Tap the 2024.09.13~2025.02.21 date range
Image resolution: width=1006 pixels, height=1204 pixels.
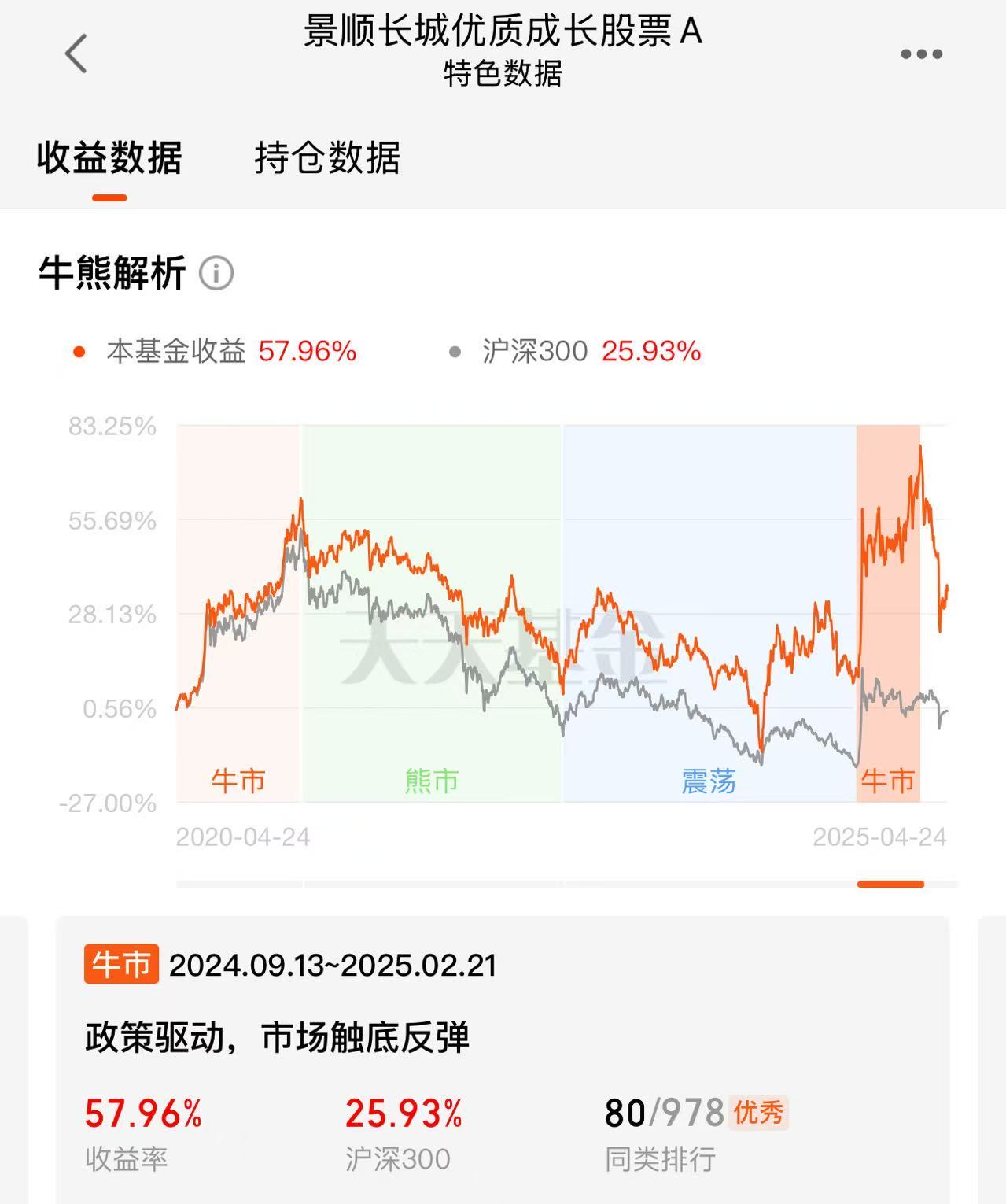[333, 966]
